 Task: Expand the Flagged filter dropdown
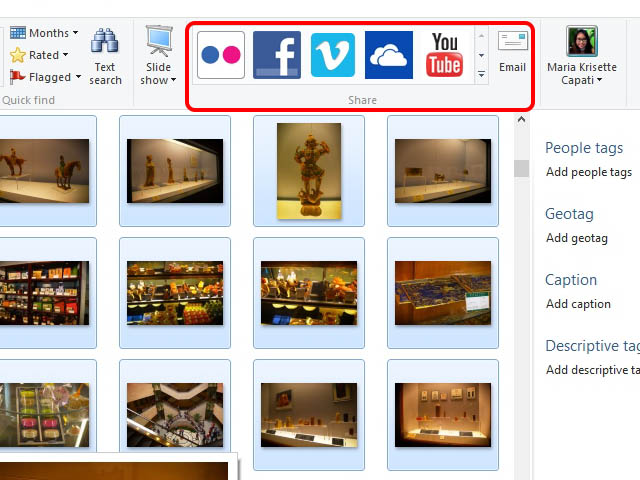(x=78, y=76)
